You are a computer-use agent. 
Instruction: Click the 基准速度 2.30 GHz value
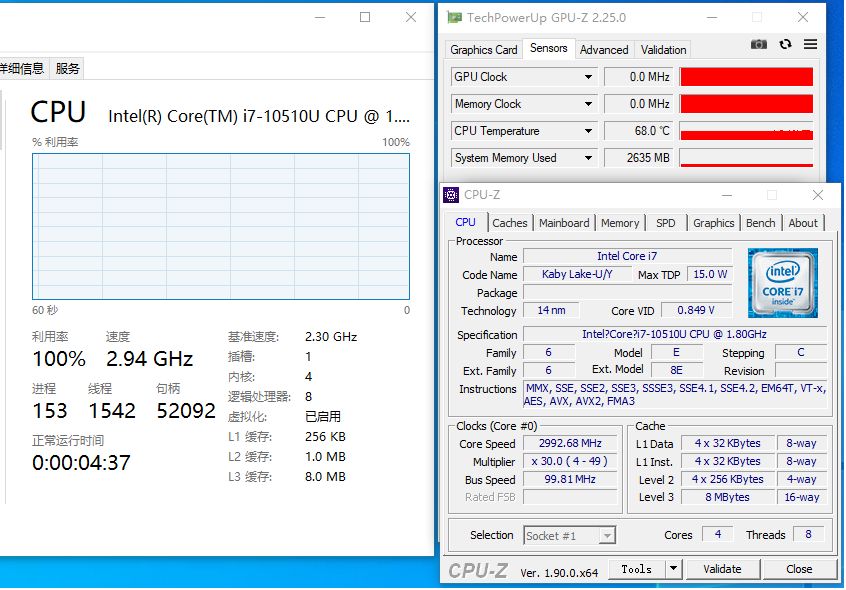point(331,337)
